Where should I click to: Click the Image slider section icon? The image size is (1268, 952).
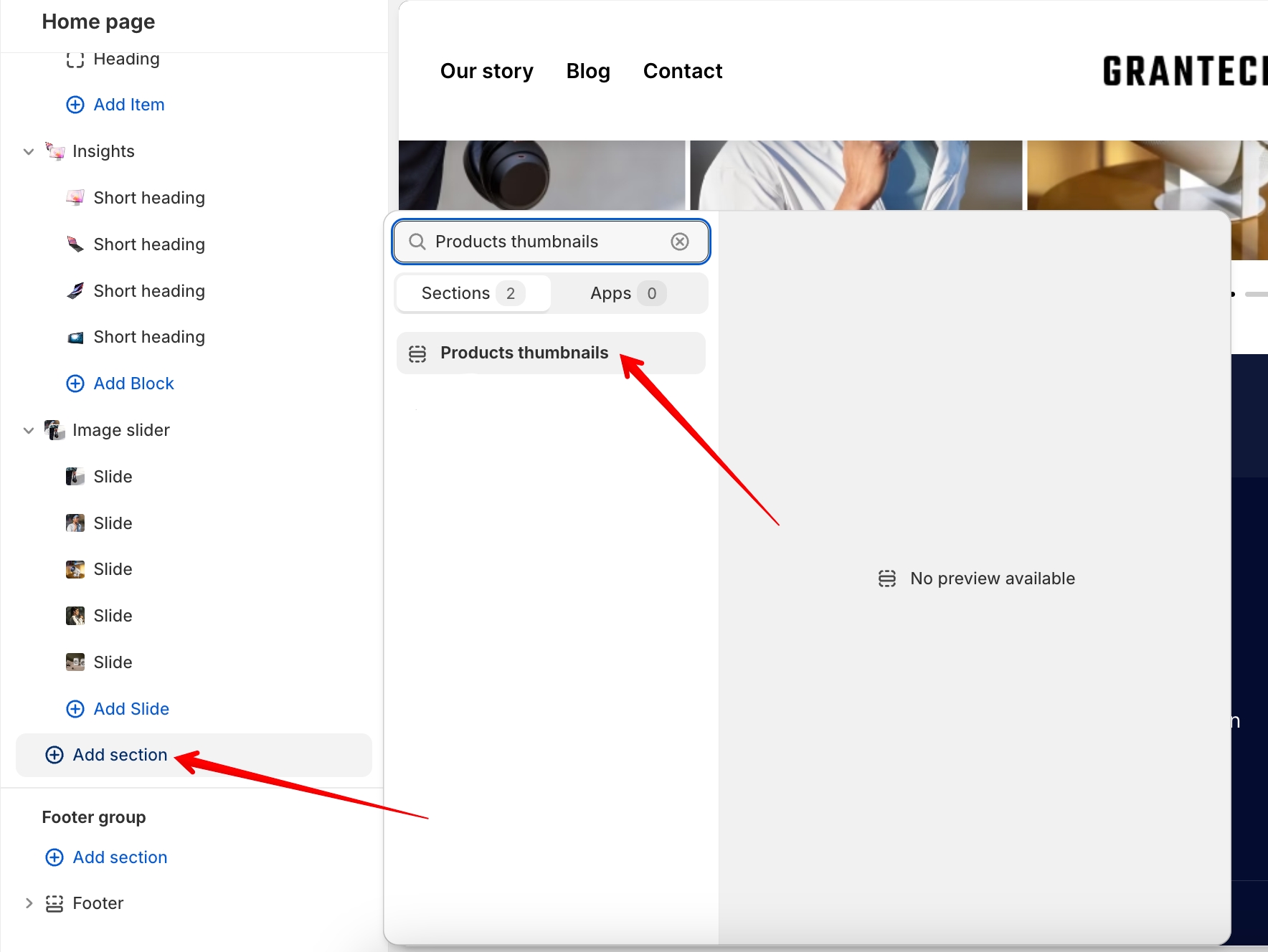pyautogui.click(x=55, y=430)
